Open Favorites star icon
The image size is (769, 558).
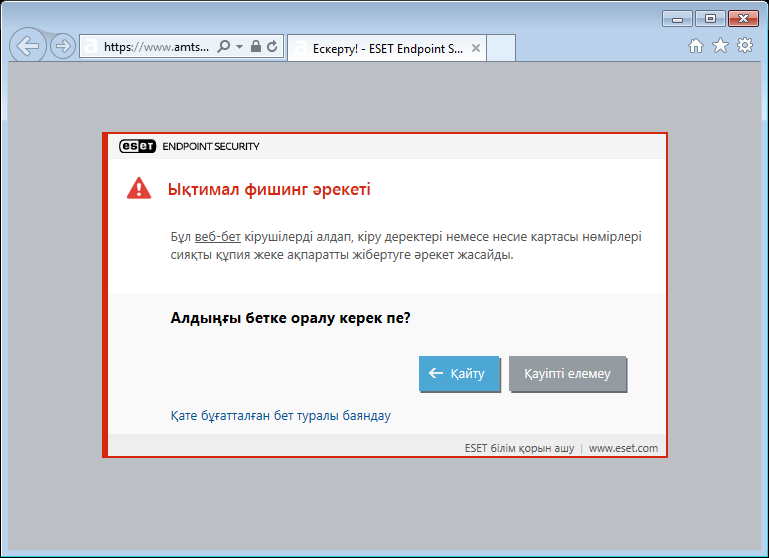[x=720, y=46]
